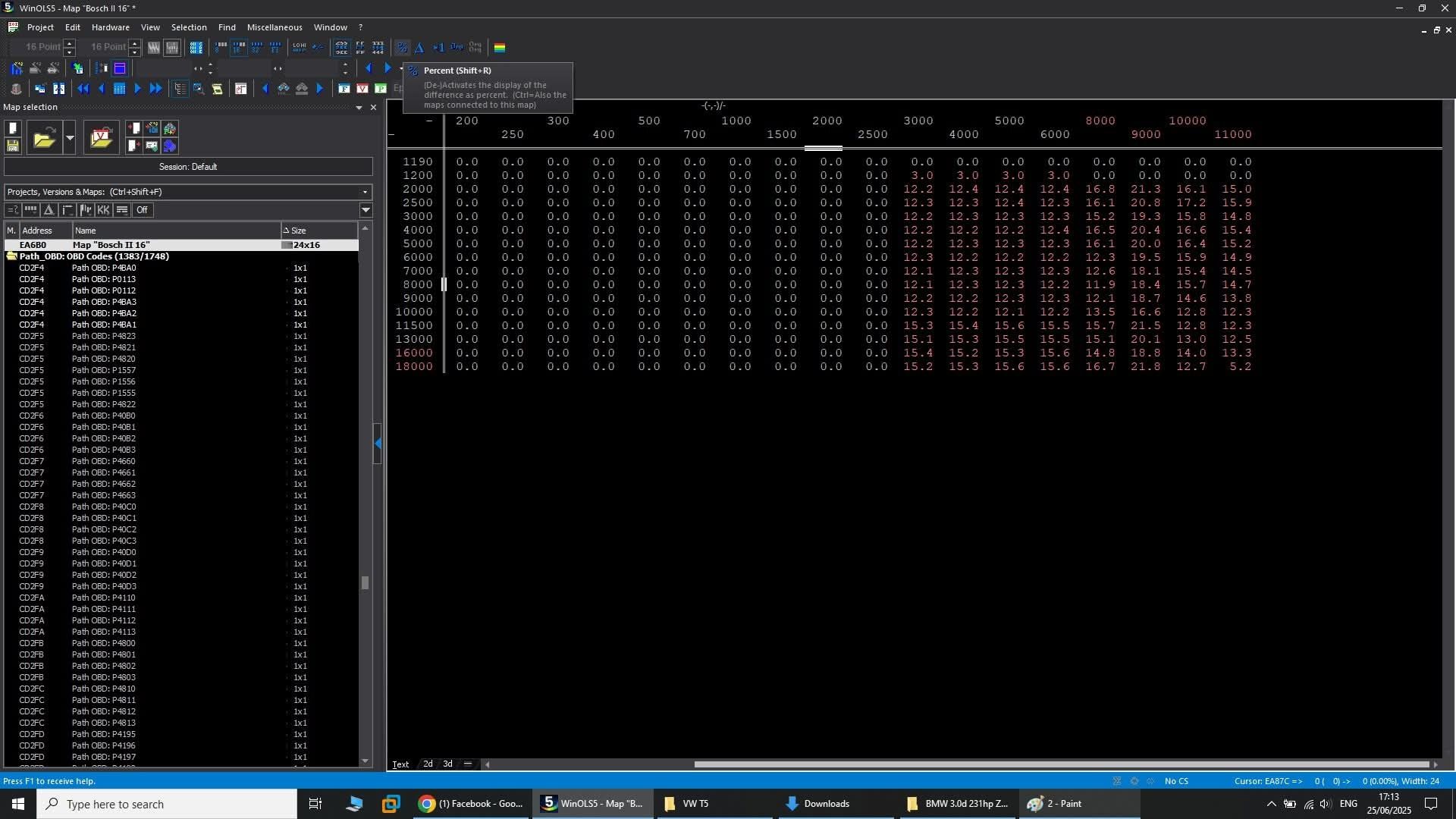The width and height of the screenshot is (1456, 819).
Task: Open the rainbow color settings icon
Action: [x=500, y=48]
